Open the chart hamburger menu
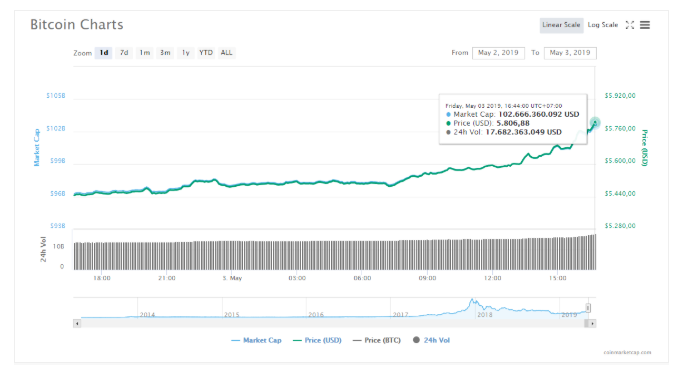This screenshot has width=685, height=365. pos(645,25)
